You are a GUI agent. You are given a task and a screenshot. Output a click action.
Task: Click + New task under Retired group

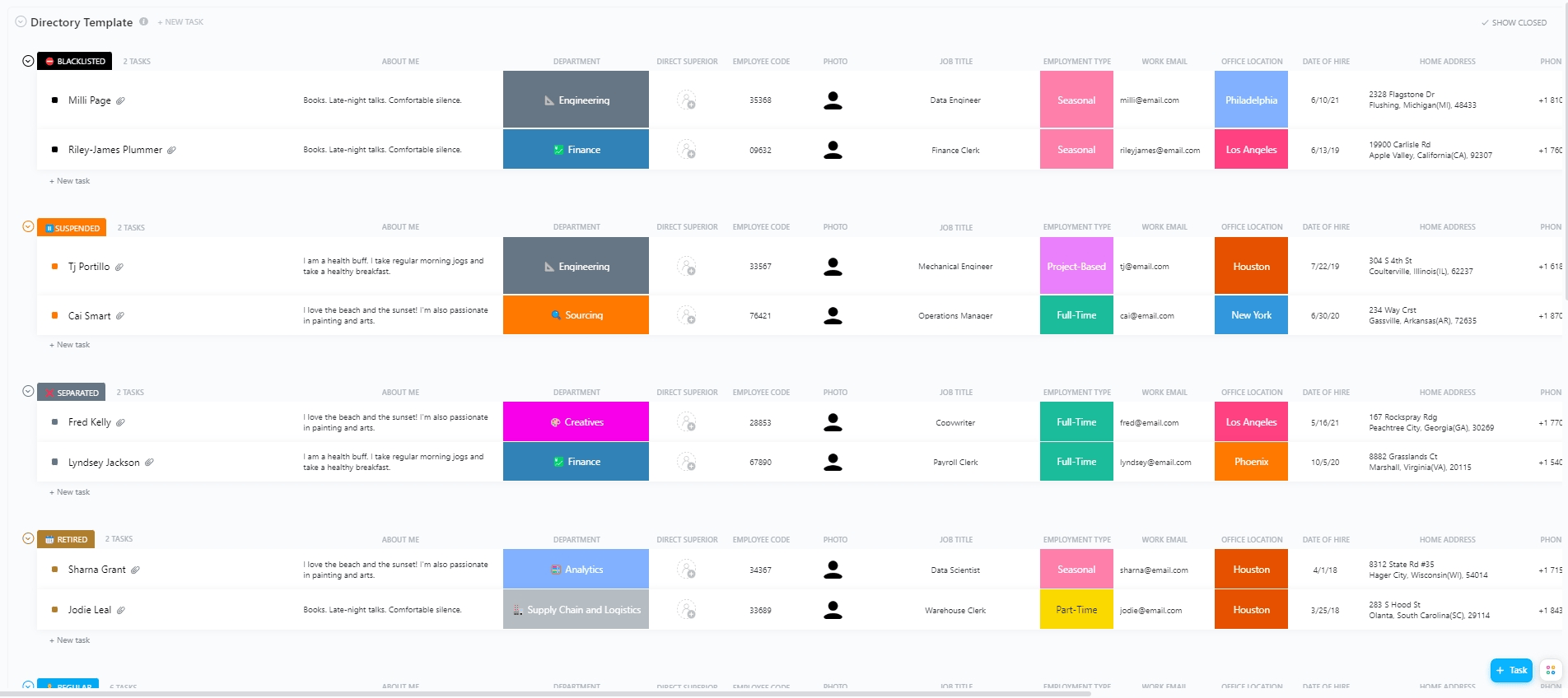pos(70,640)
